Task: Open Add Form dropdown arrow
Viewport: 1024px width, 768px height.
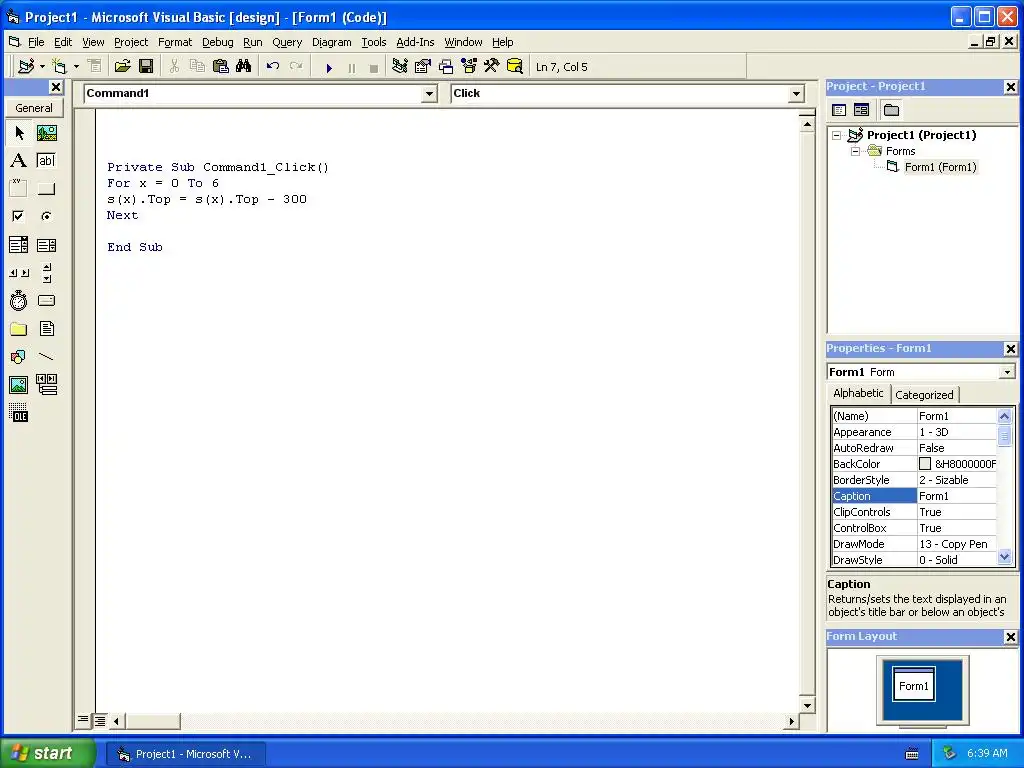Action: pos(76,67)
